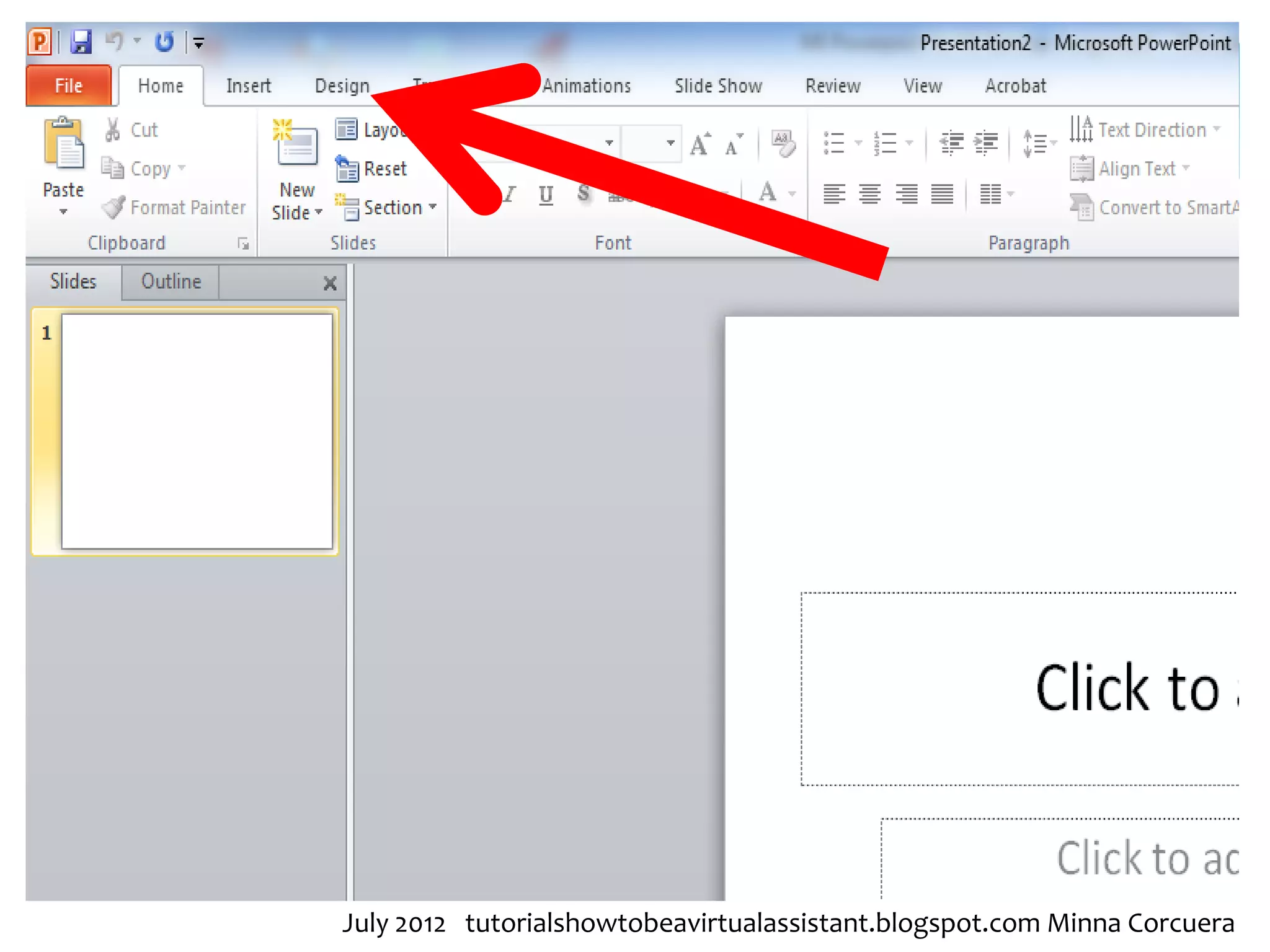The width and height of the screenshot is (1270, 952).
Task: Click the red File button
Action: pos(68,86)
